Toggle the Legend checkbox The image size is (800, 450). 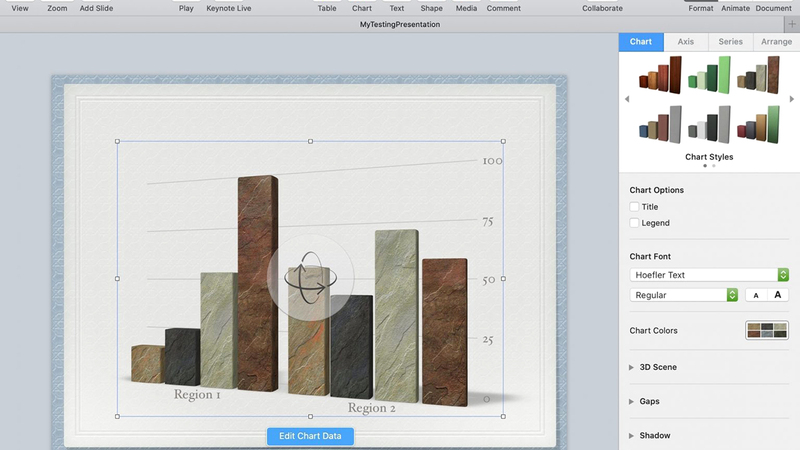635,223
